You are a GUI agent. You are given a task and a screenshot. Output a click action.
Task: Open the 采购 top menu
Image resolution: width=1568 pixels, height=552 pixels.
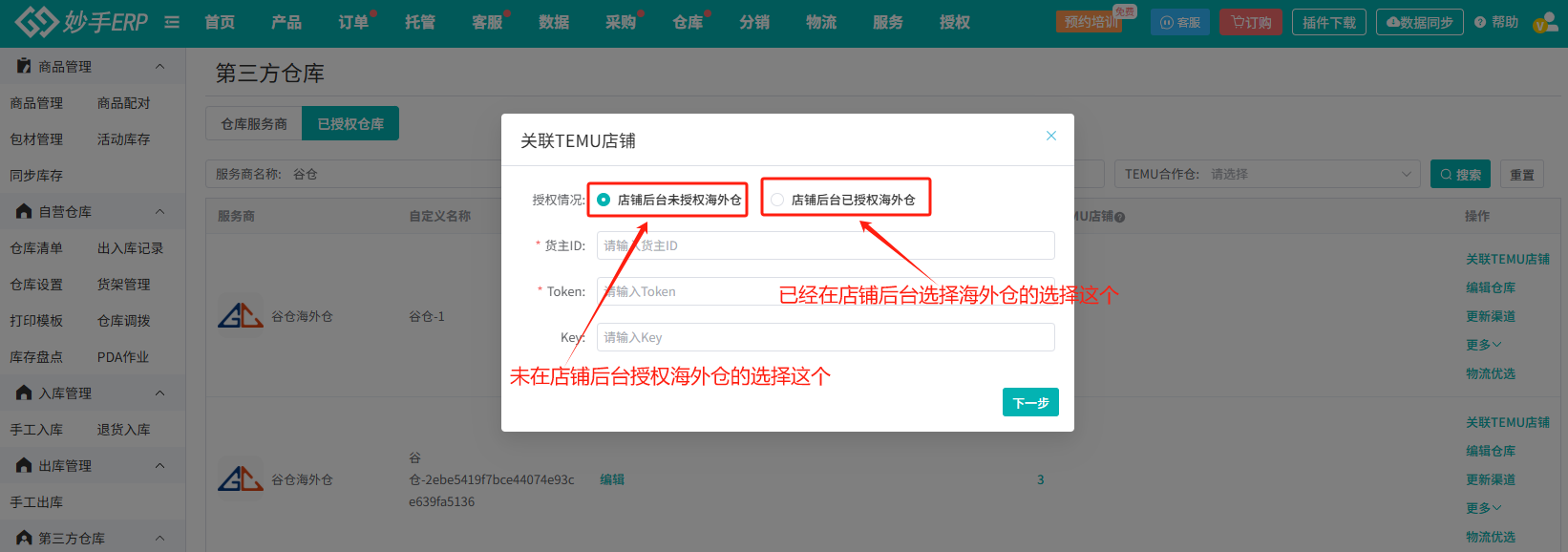point(621,22)
